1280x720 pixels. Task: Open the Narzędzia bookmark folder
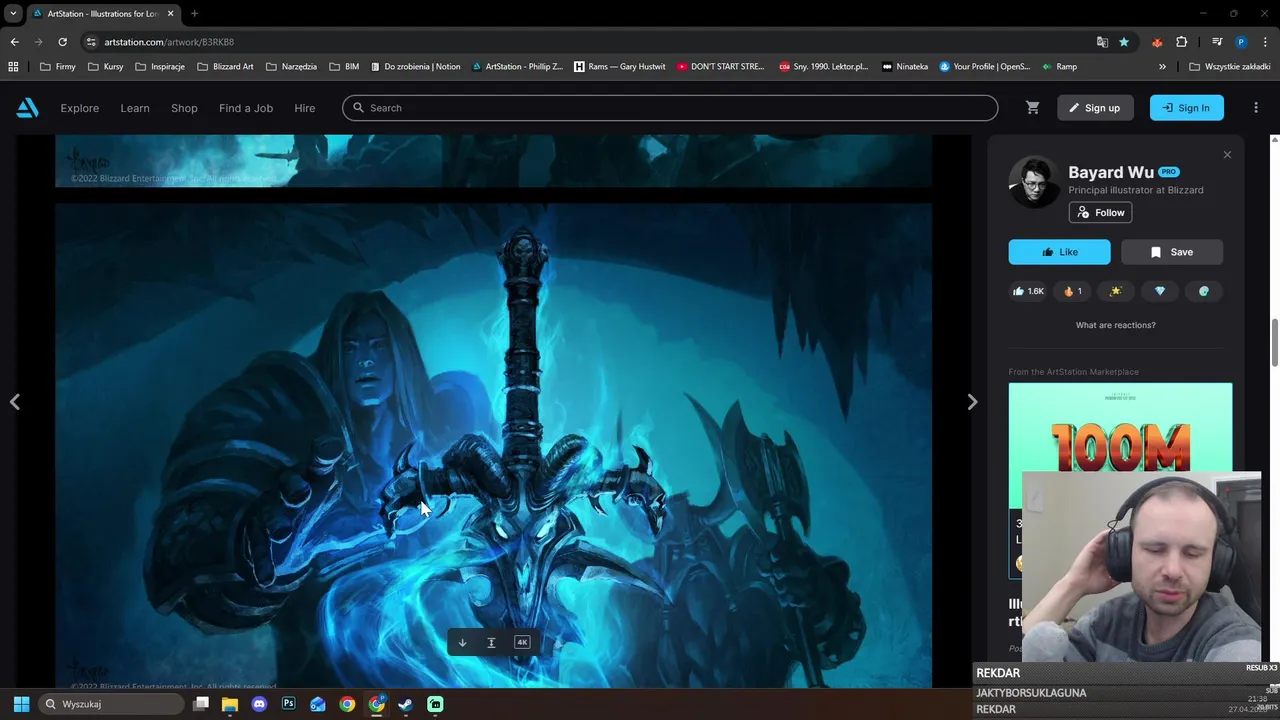point(291,67)
